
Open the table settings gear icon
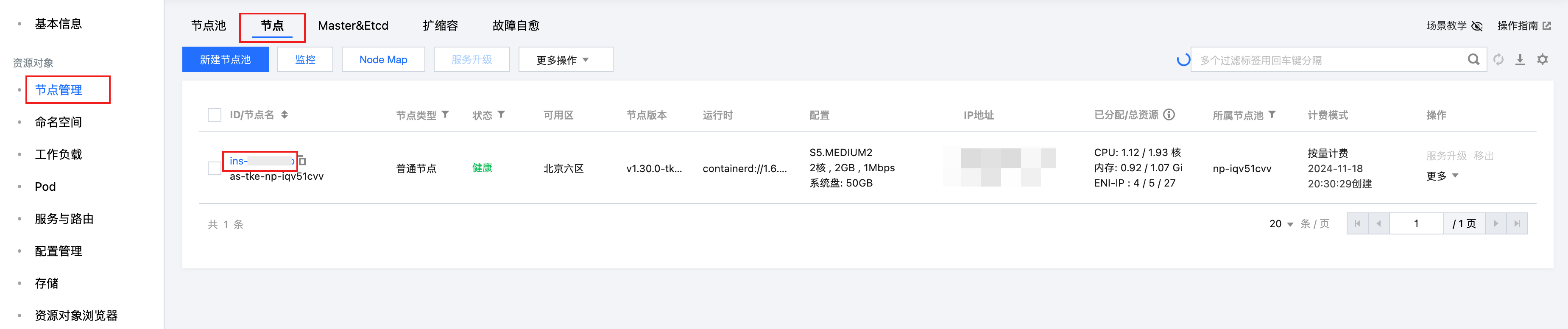pos(1543,60)
